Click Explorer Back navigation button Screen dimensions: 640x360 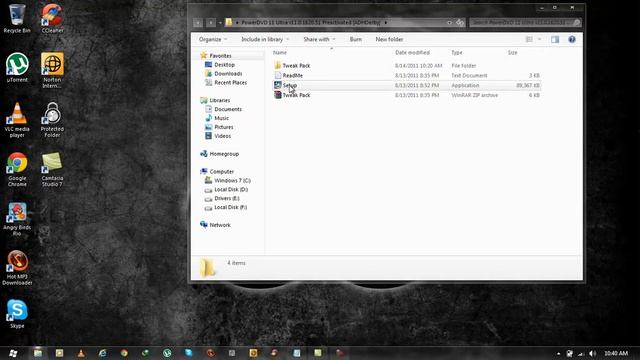[x=198, y=23]
